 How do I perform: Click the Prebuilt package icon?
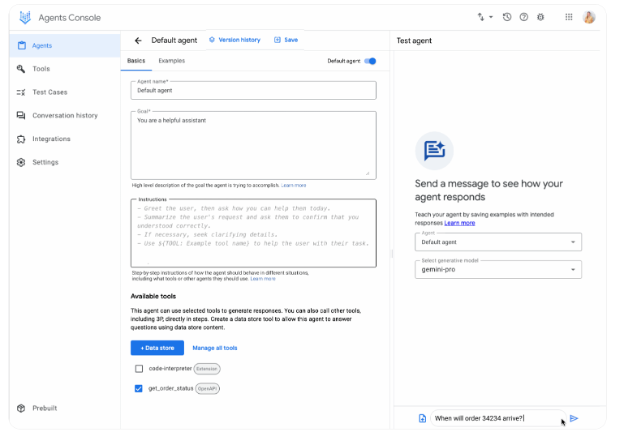click(x=21, y=408)
